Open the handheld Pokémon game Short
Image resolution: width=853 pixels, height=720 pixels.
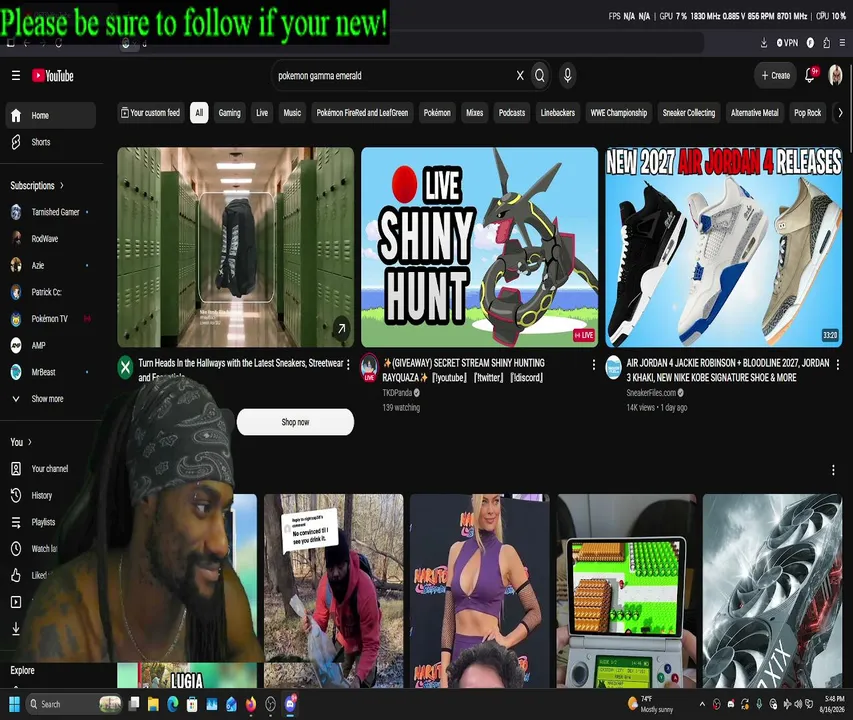[626, 591]
